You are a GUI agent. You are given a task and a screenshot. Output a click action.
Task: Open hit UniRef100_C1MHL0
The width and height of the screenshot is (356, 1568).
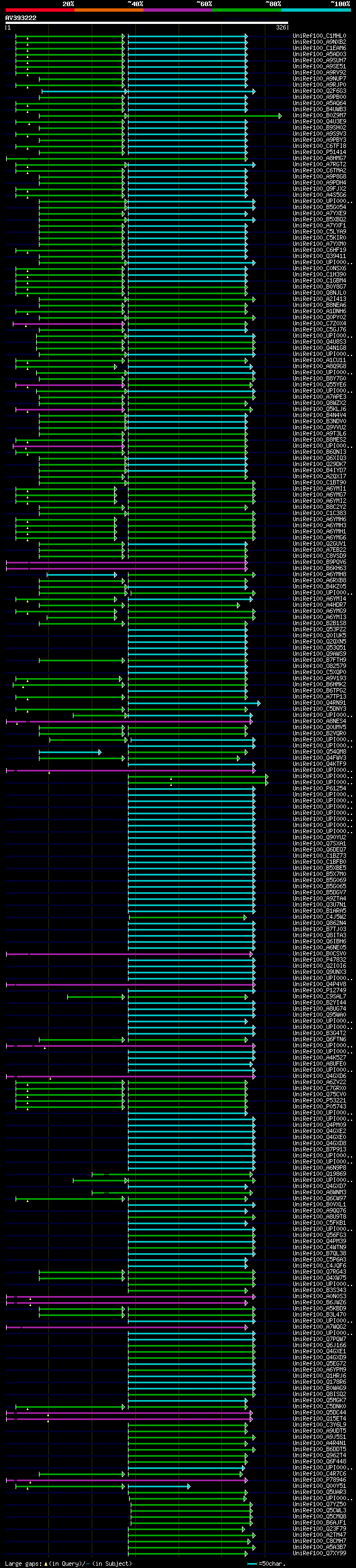tap(319, 37)
